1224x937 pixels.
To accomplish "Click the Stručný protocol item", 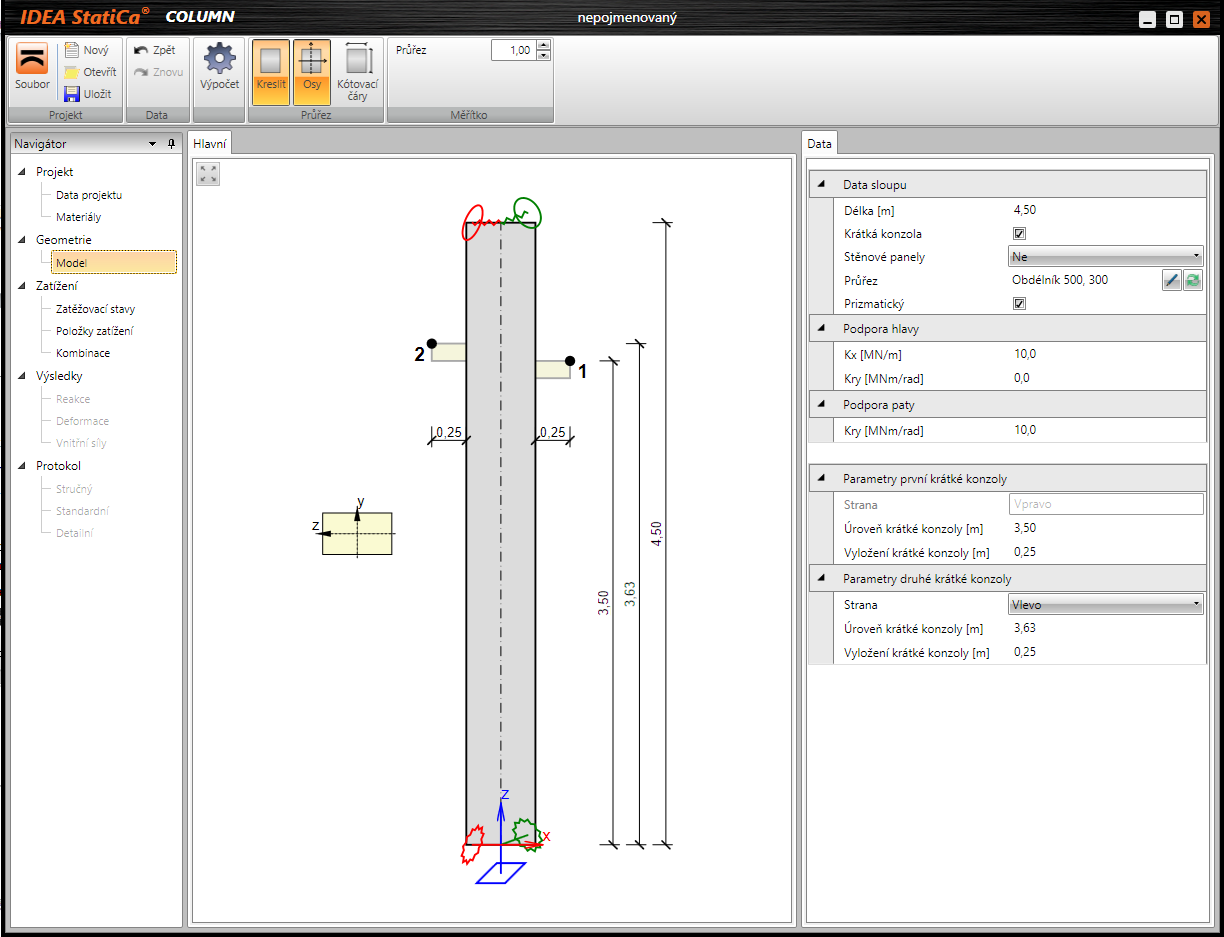I will (x=74, y=489).
